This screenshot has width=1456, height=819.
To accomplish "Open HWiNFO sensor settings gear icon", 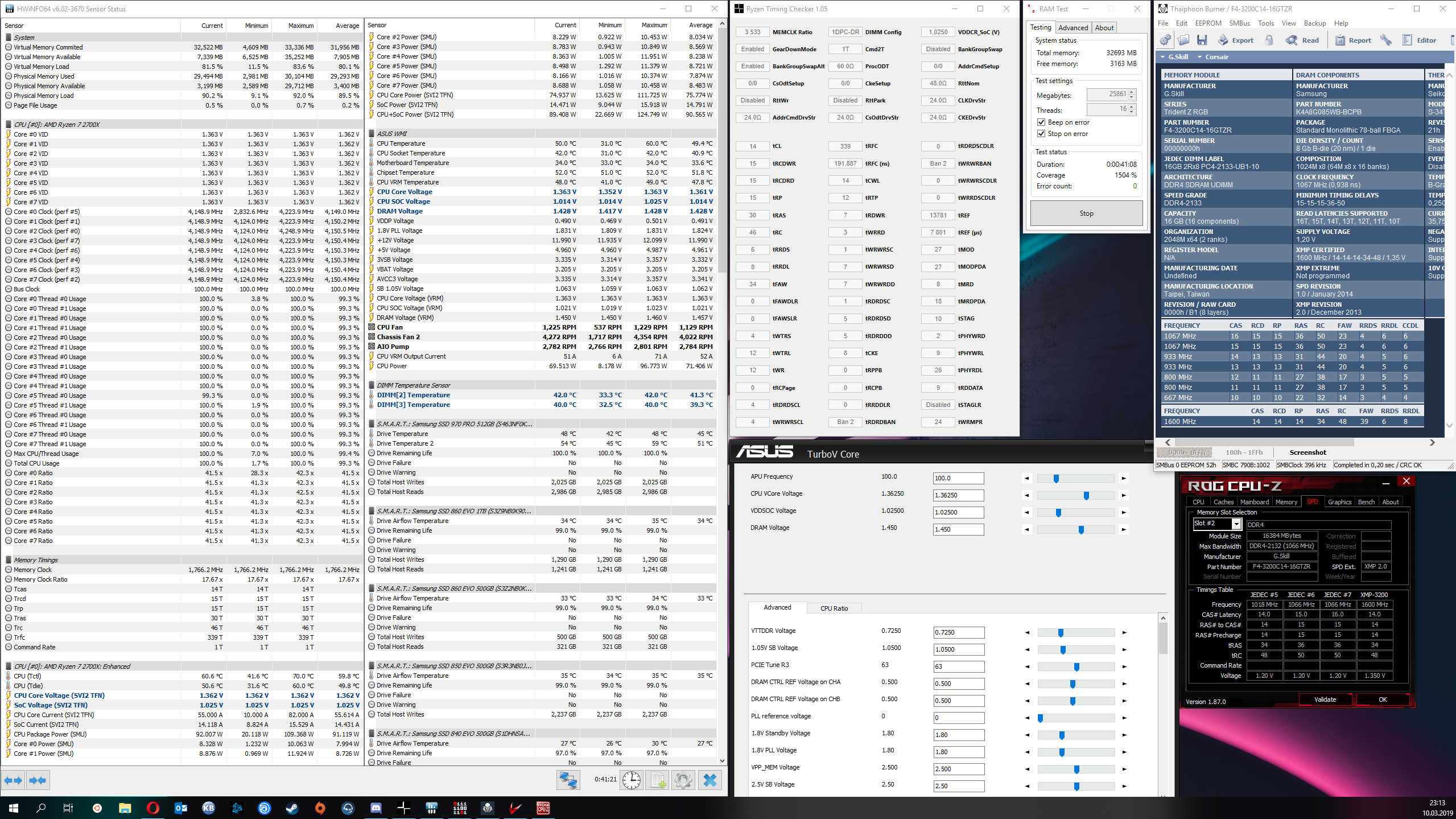I will point(683,780).
